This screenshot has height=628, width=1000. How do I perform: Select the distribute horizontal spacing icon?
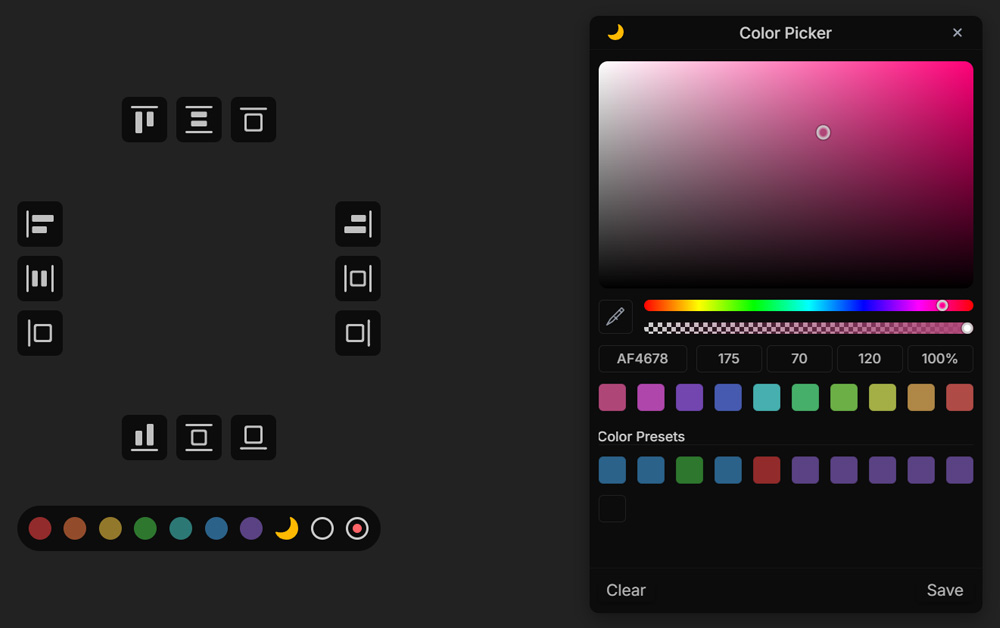coord(40,279)
